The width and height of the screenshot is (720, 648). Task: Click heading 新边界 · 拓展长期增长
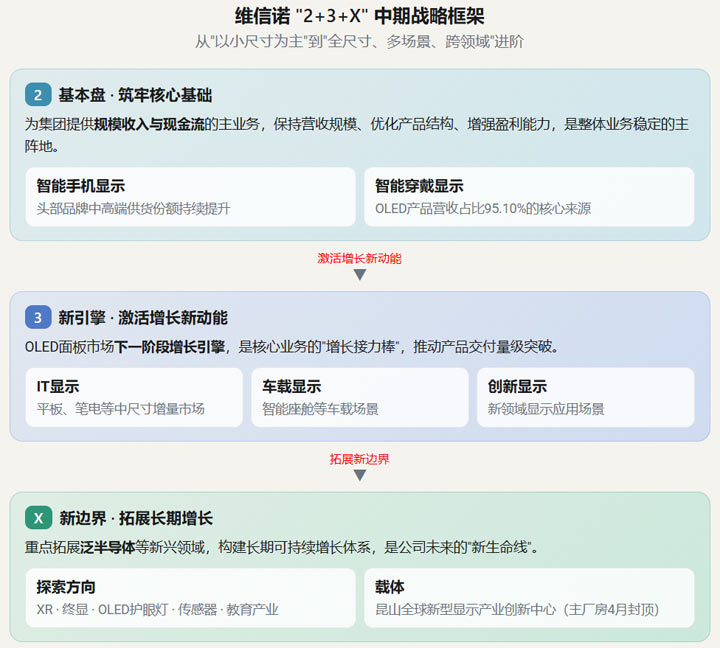click(136, 518)
